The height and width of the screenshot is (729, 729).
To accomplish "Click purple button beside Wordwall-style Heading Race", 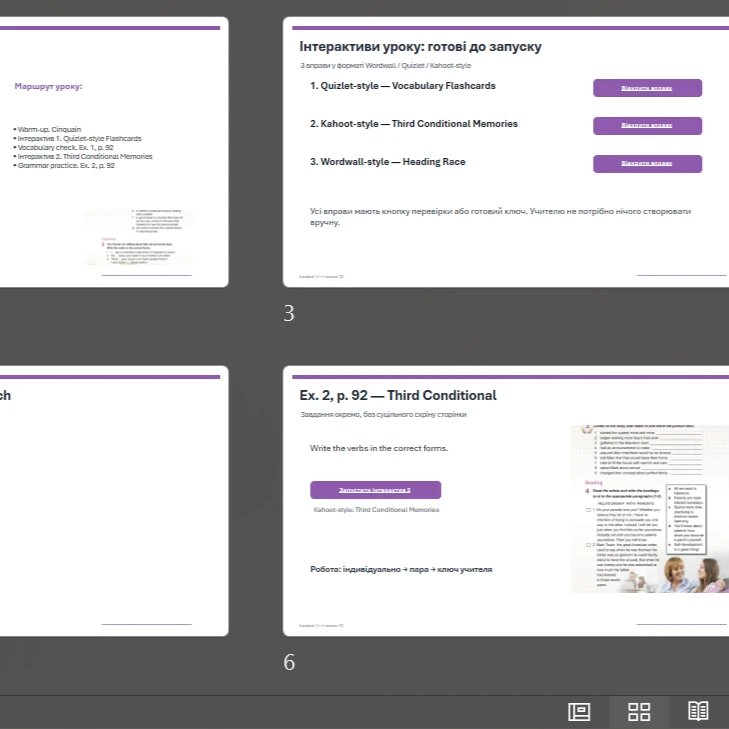I will 647,164.
